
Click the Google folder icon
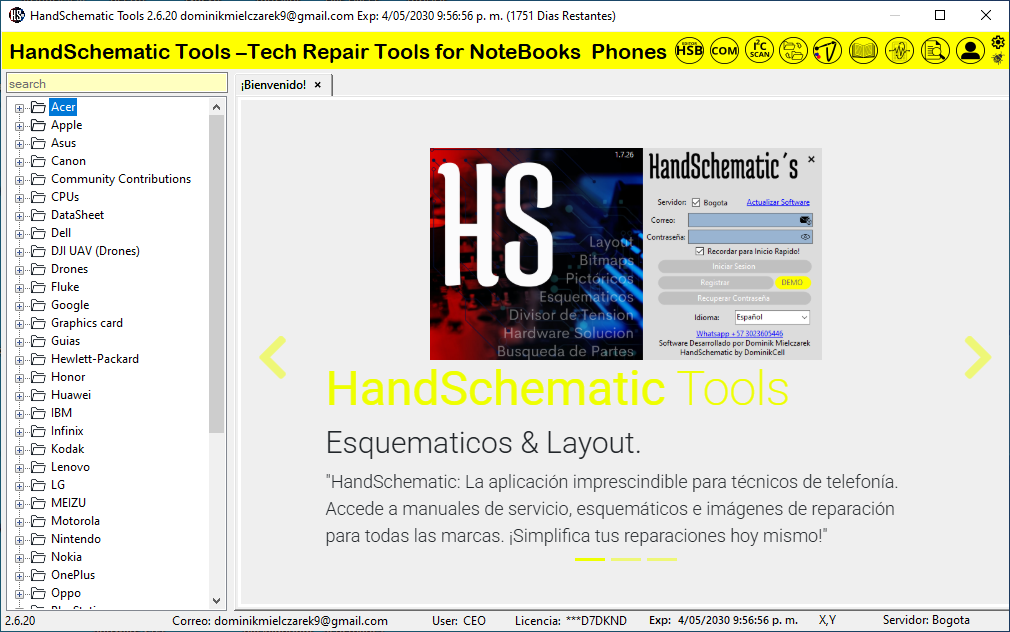39,305
